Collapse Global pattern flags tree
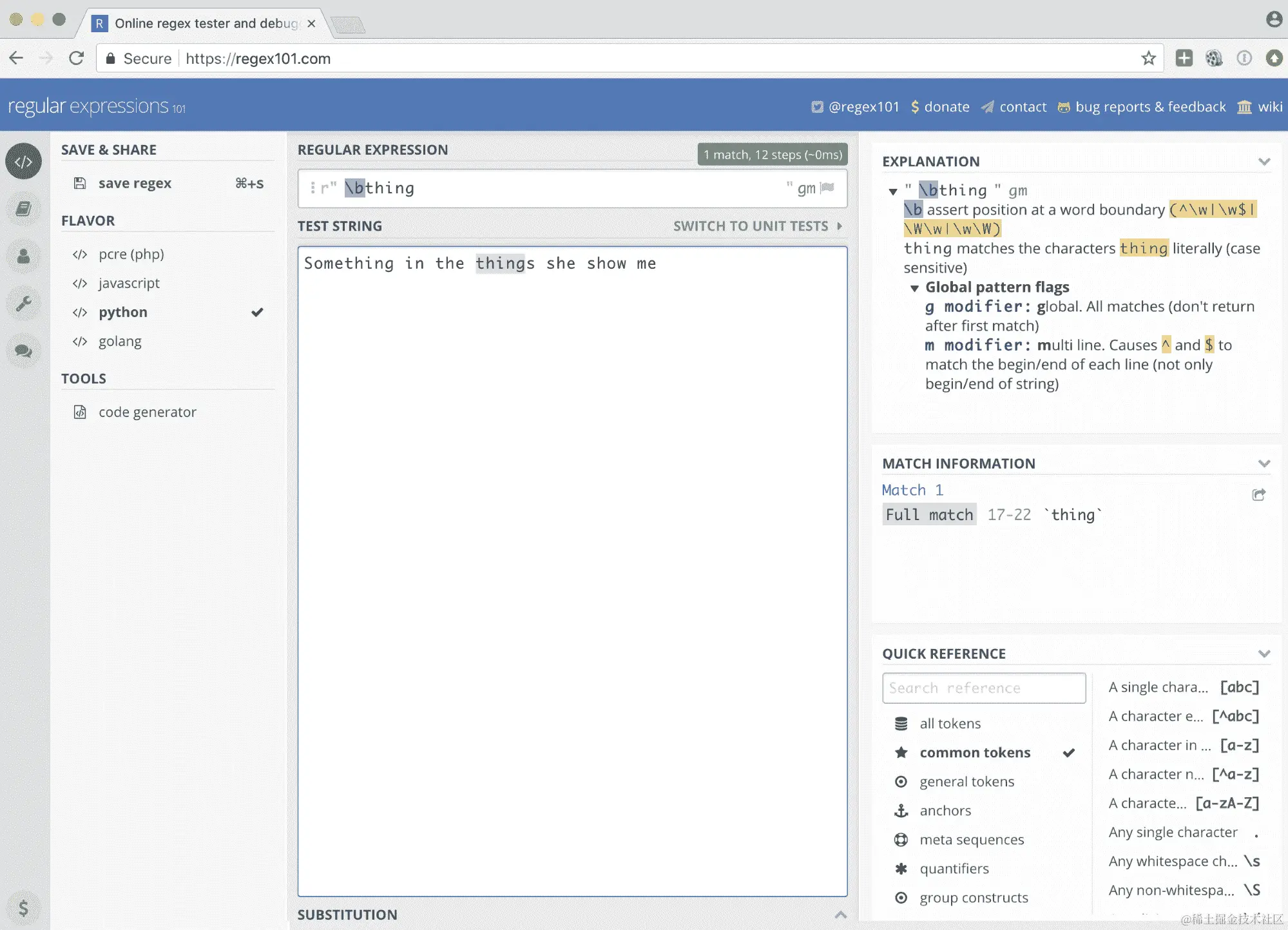The image size is (1288, 930). click(x=914, y=288)
